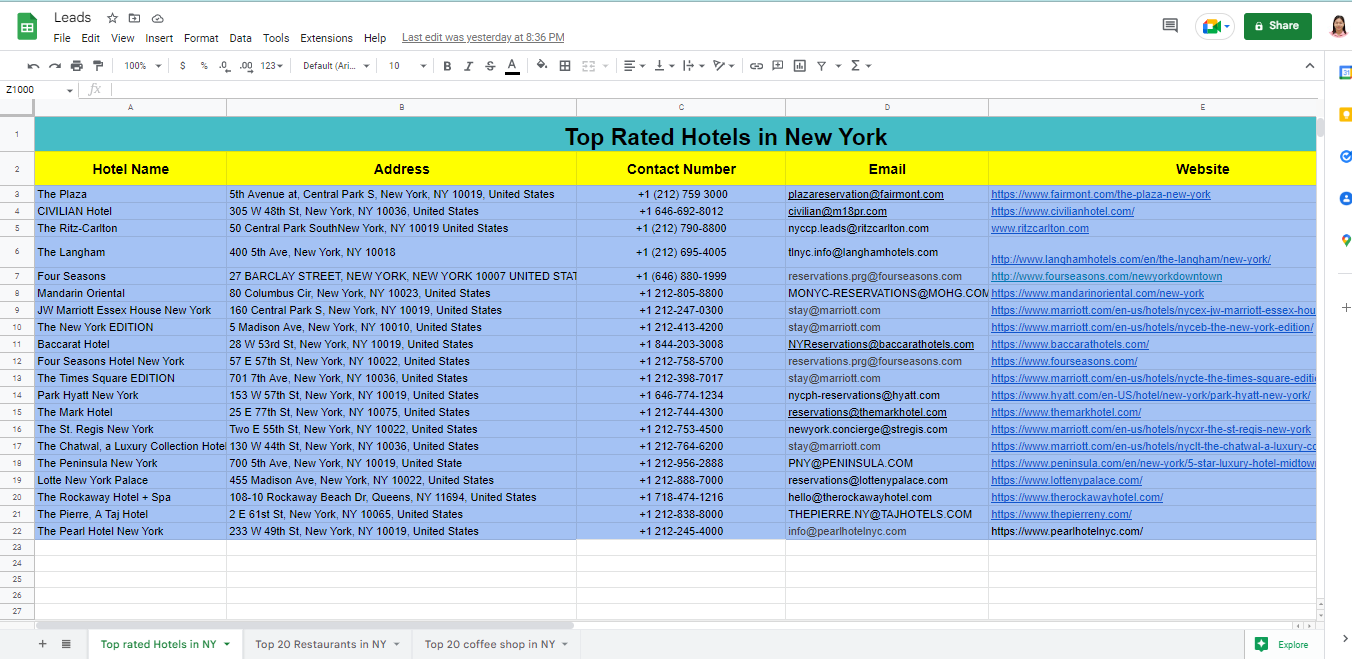This screenshot has height=659, width=1352.
Task: Open the account profile picture
Action: click(1339, 26)
